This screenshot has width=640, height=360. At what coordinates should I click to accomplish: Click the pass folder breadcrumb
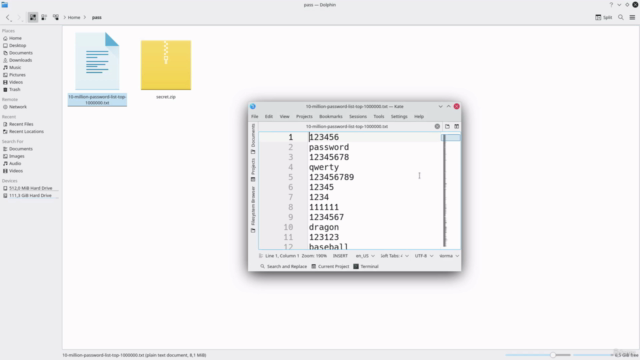97,18
